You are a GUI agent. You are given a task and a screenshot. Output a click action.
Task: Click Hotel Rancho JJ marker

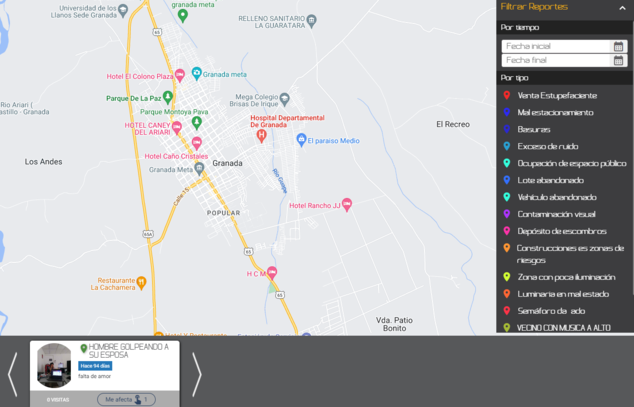(x=347, y=205)
